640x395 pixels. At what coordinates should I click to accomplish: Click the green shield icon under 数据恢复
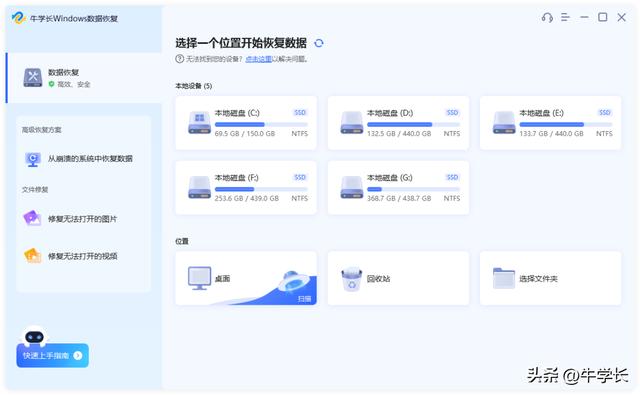click(x=51, y=84)
